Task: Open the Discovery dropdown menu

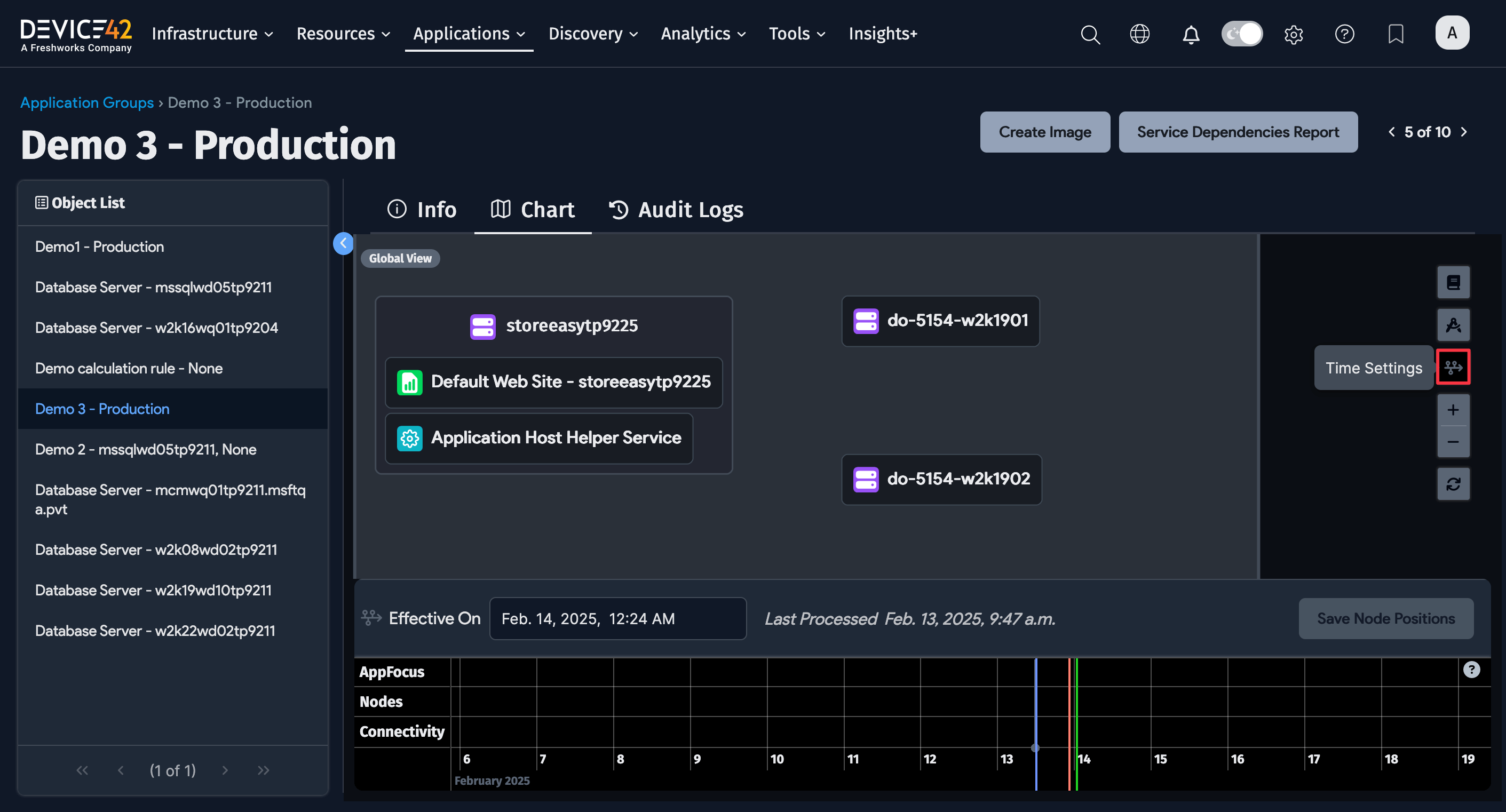Action: tap(592, 34)
